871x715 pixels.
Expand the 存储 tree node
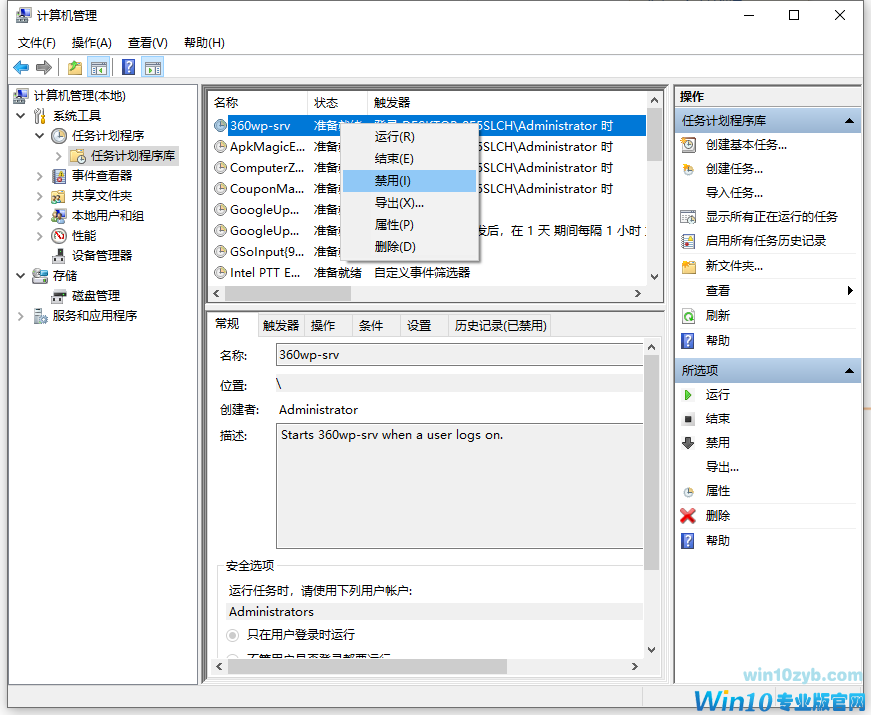[x=22, y=274]
